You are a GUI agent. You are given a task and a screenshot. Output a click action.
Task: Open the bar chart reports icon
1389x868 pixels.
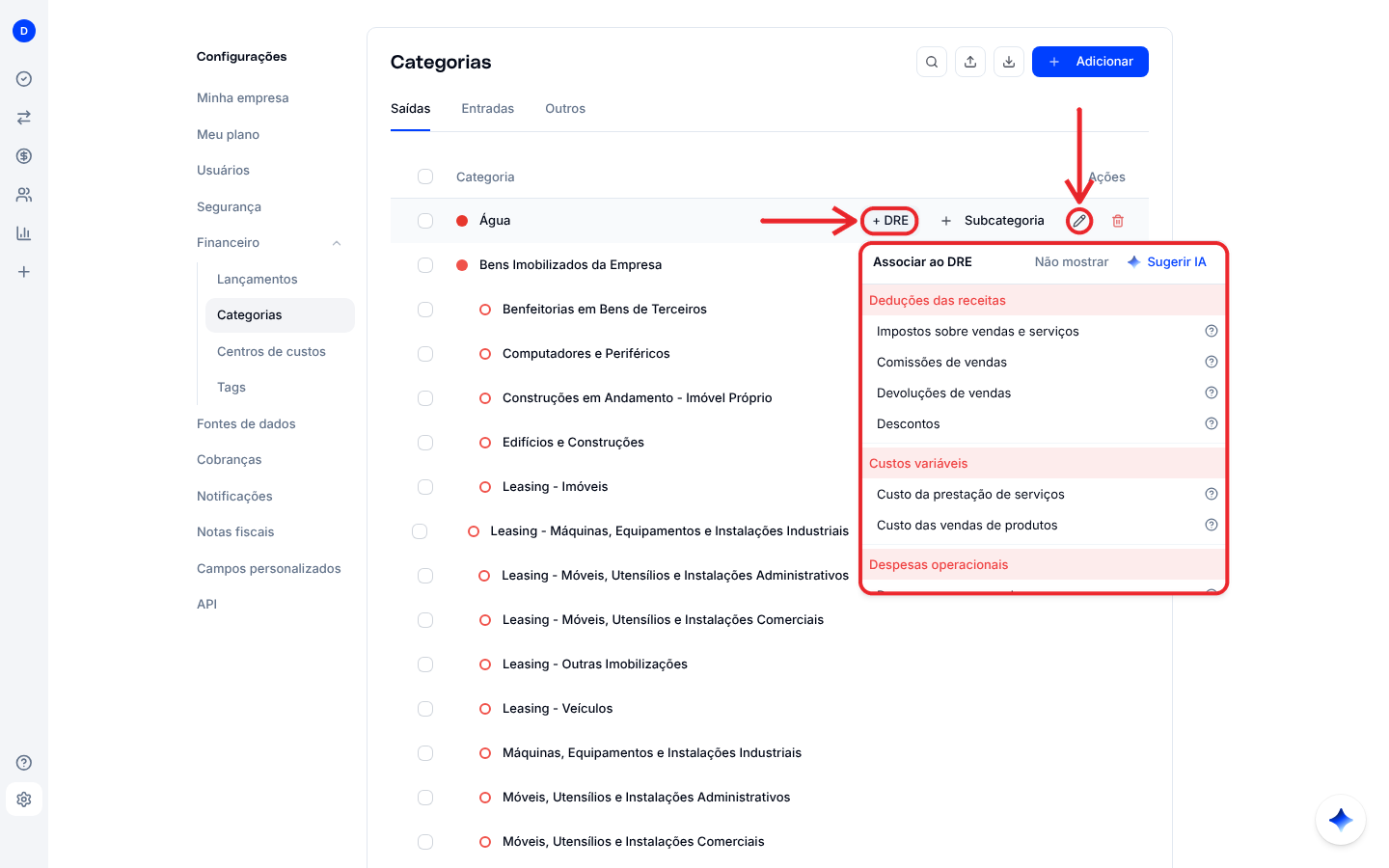[x=24, y=233]
